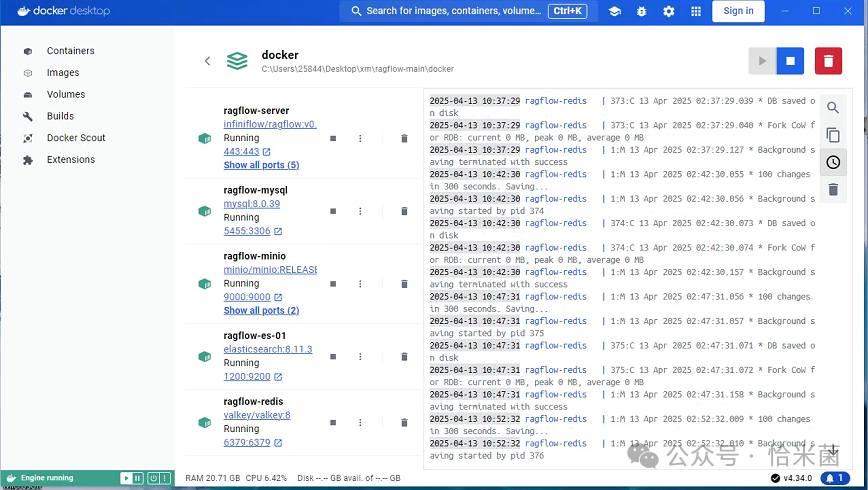868x490 pixels.
Task: Open the minio/minio image link
Action: coord(270,270)
